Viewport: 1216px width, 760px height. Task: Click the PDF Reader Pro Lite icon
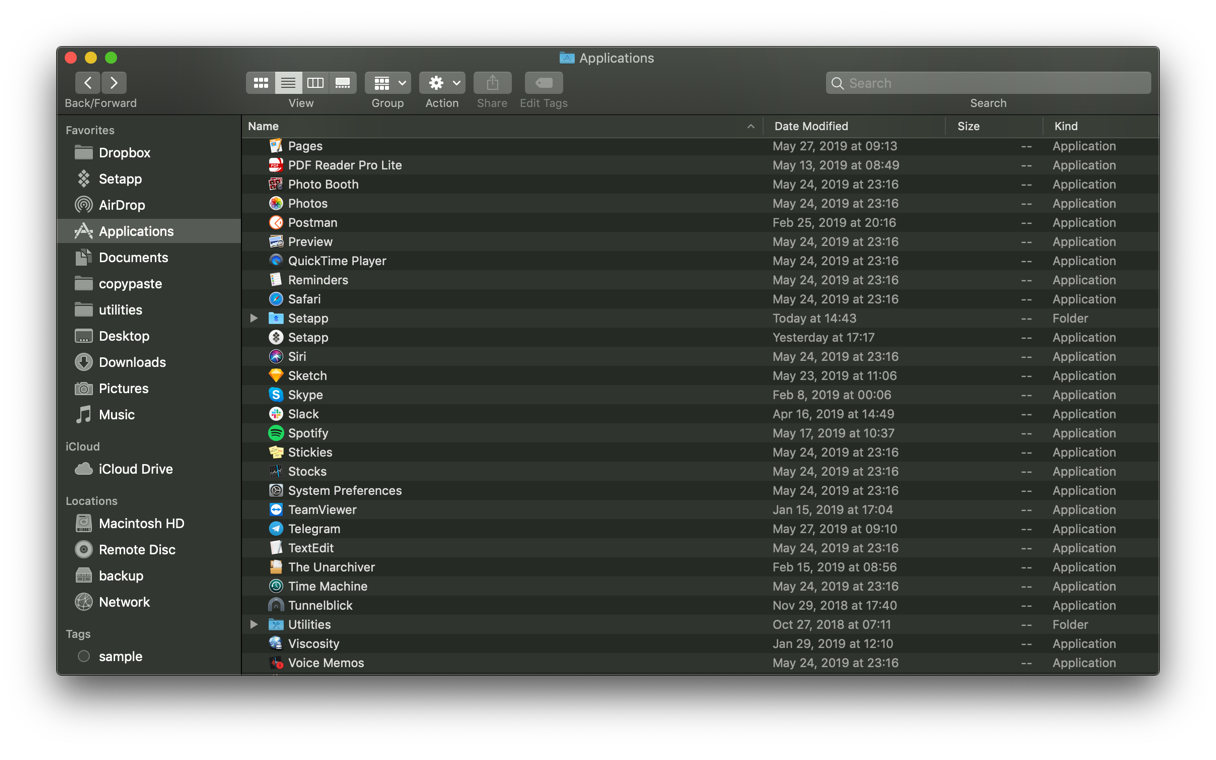tap(276, 165)
